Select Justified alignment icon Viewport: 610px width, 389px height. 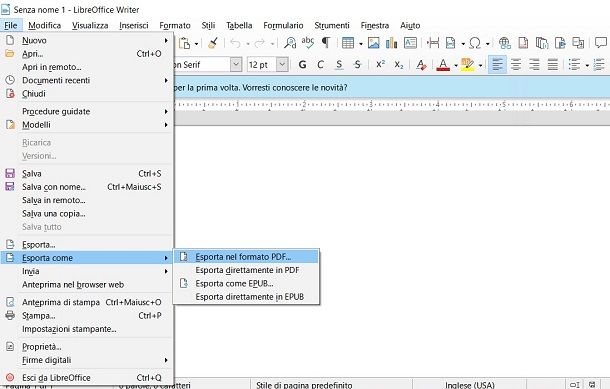552,65
